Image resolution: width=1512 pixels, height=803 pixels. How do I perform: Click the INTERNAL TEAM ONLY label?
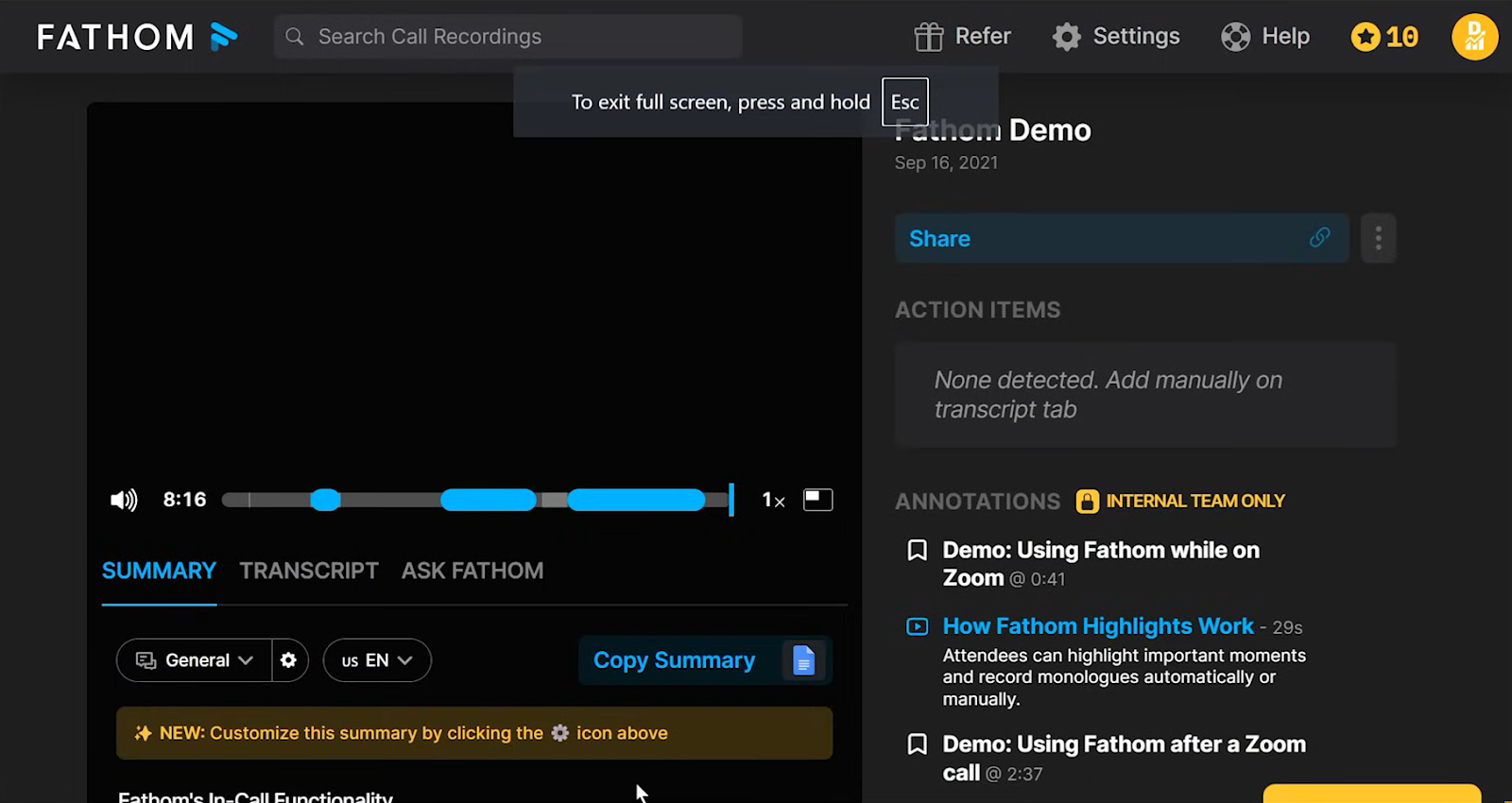click(x=1195, y=501)
